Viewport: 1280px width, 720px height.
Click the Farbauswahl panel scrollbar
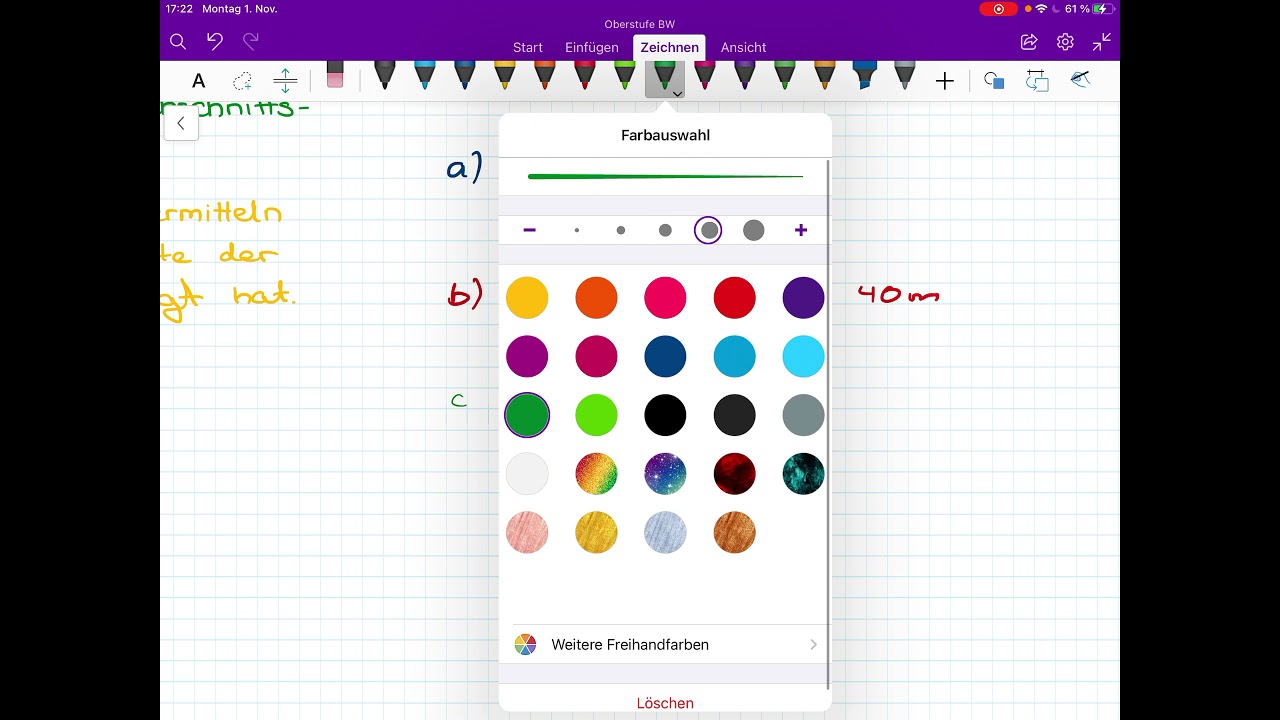coord(828,424)
